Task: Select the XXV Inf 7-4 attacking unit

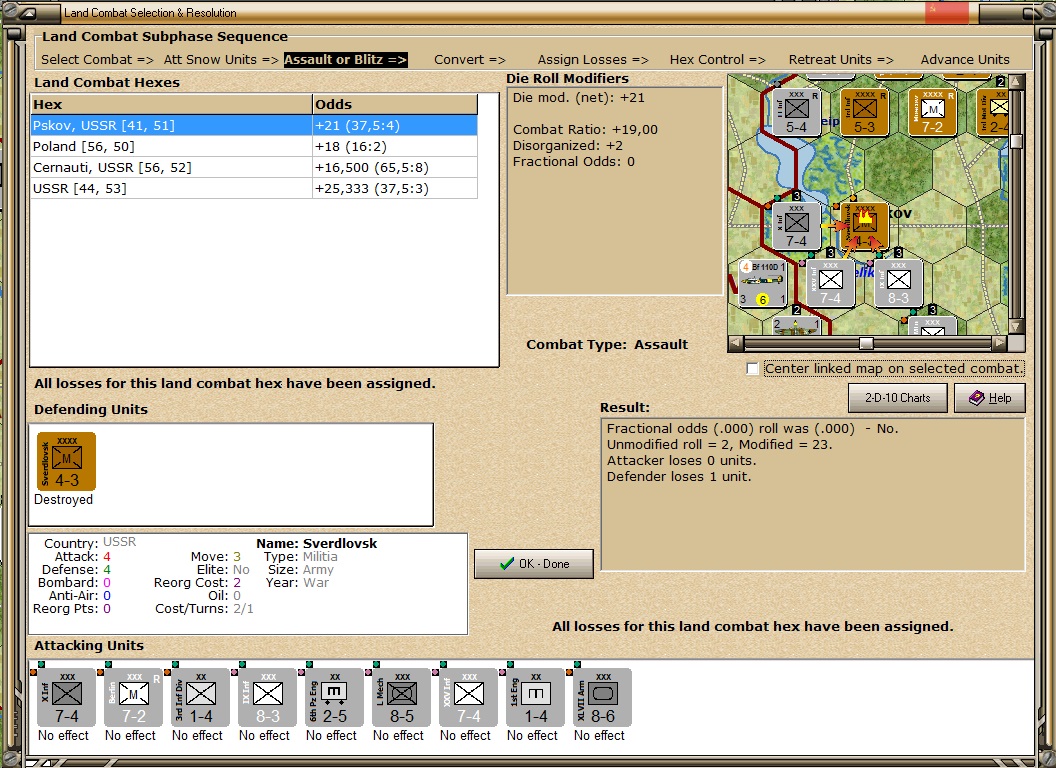Action: 467,699
